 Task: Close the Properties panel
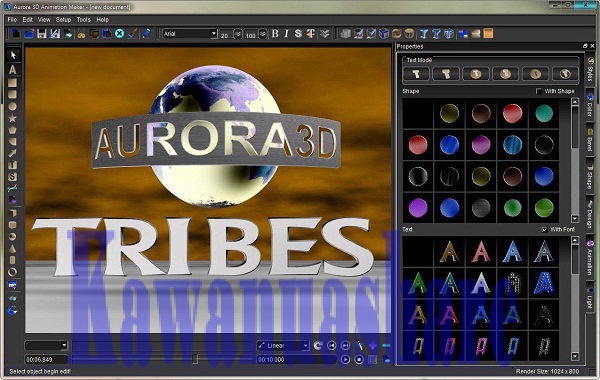[592, 46]
